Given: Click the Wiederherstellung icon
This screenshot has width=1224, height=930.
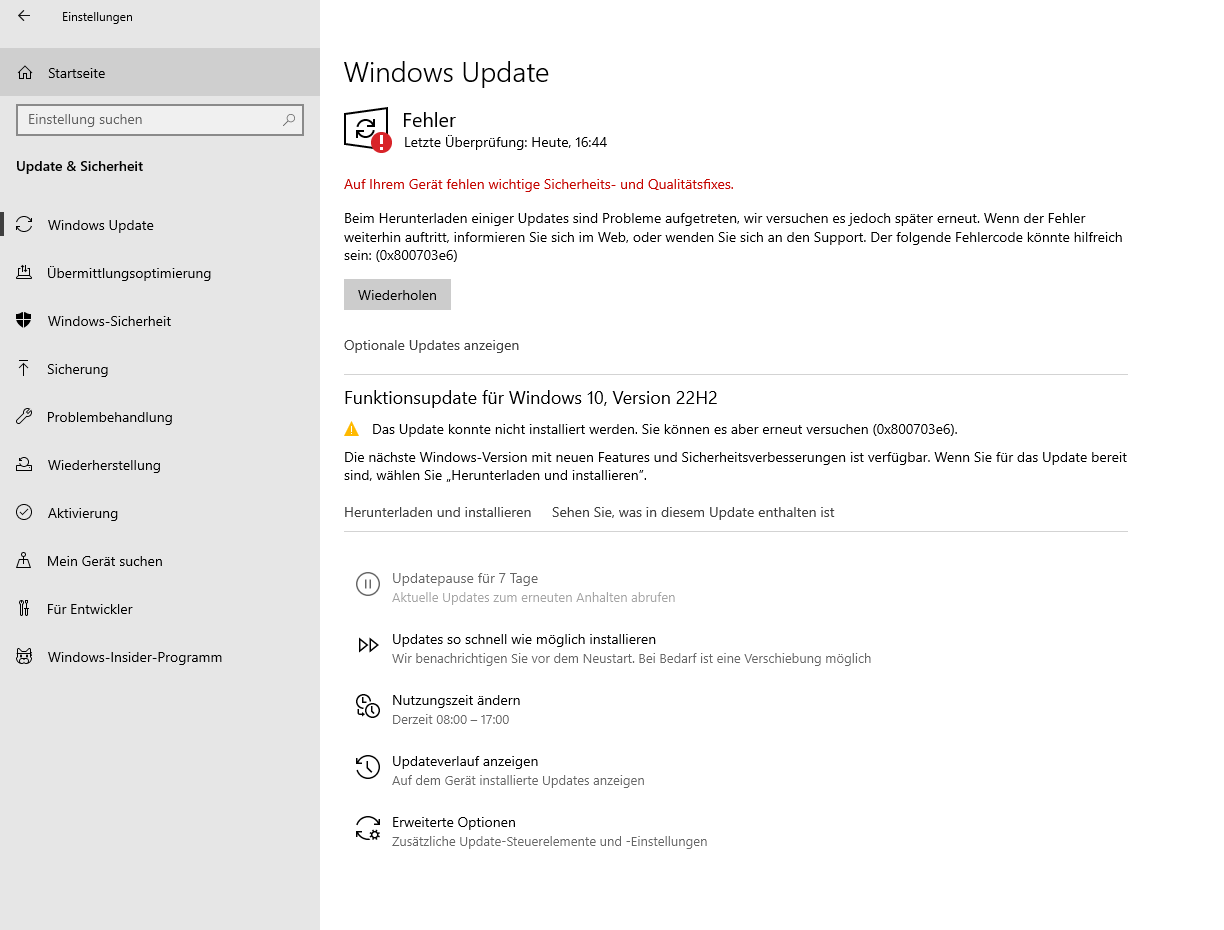Looking at the screenshot, I should coord(25,465).
